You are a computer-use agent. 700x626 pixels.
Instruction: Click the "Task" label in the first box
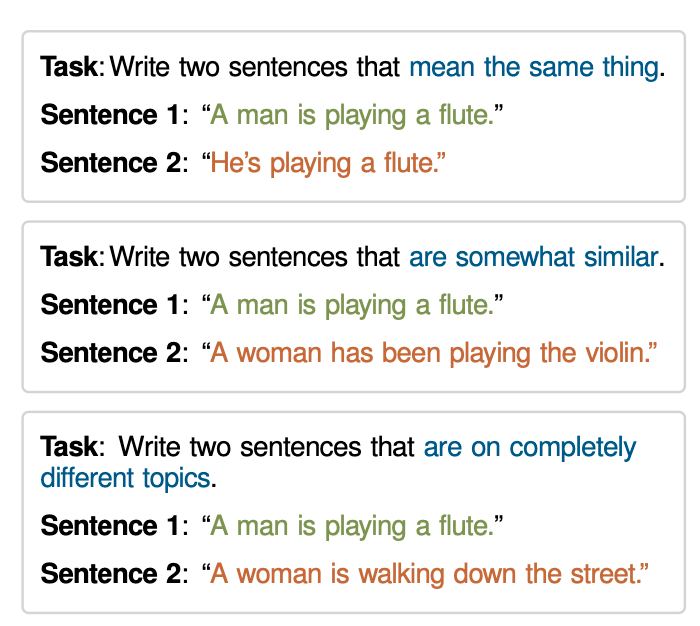point(69,68)
